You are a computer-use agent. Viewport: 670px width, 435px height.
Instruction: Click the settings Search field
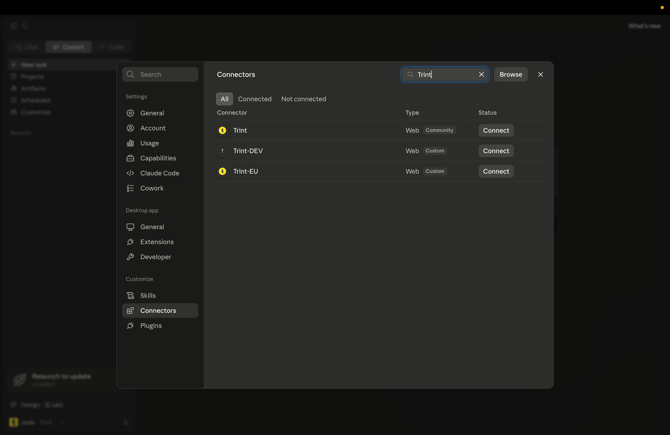160,74
